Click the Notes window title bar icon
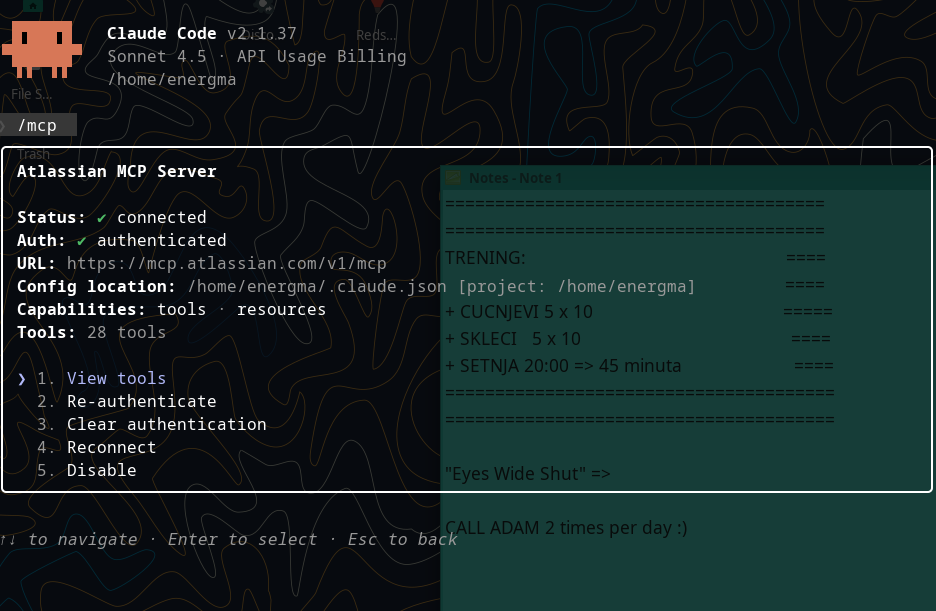 (x=454, y=178)
